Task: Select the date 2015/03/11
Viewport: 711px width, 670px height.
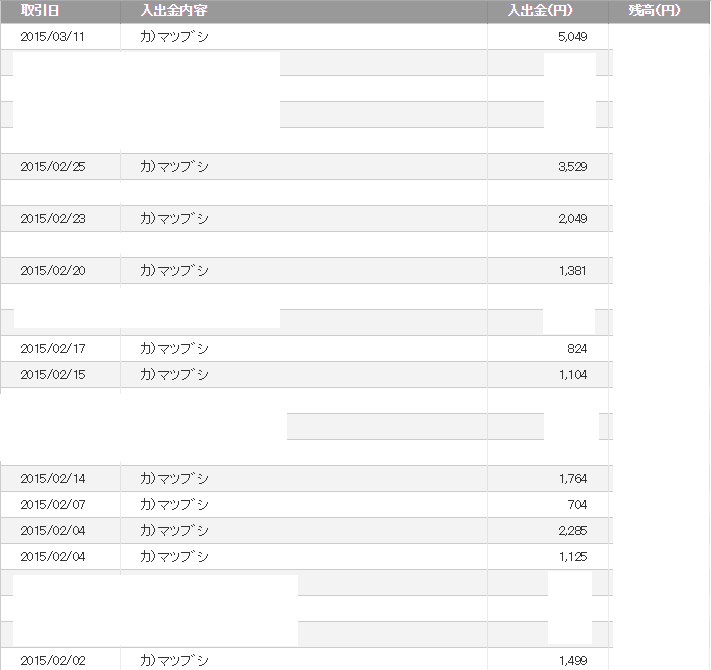Action: [53, 37]
